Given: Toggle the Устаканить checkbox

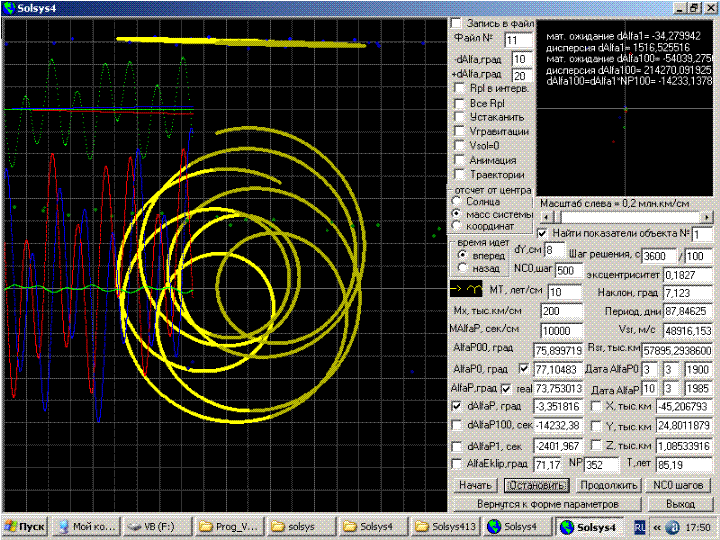Looking at the screenshot, I should [x=459, y=117].
